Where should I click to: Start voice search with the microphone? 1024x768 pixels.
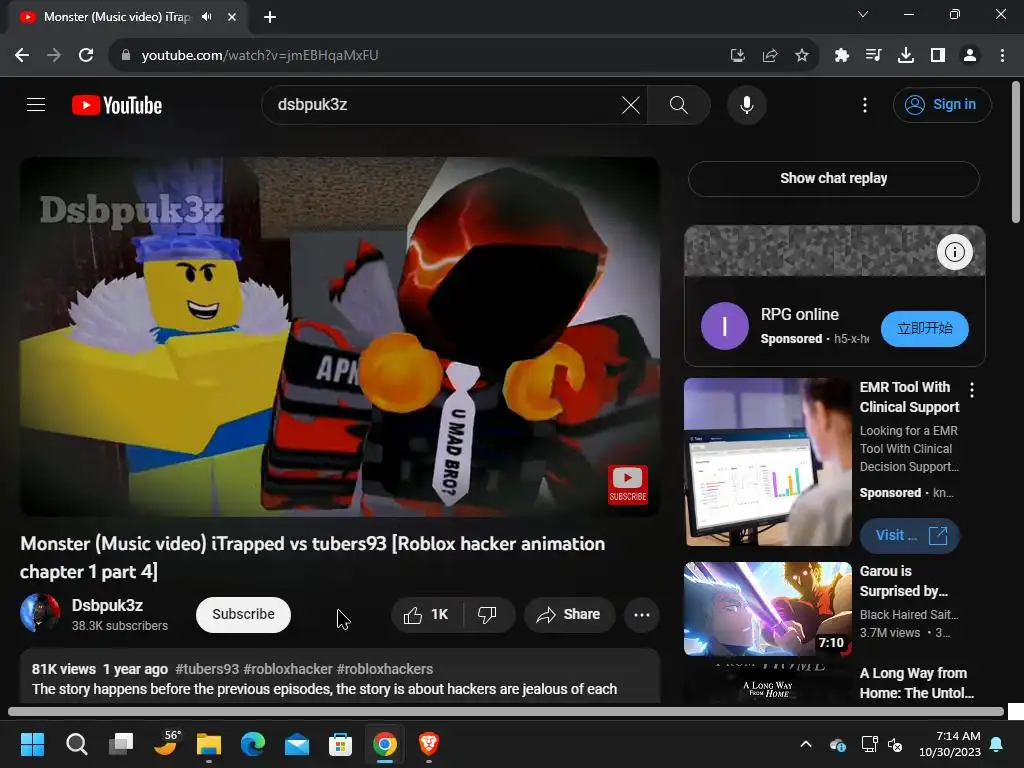point(746,104)
